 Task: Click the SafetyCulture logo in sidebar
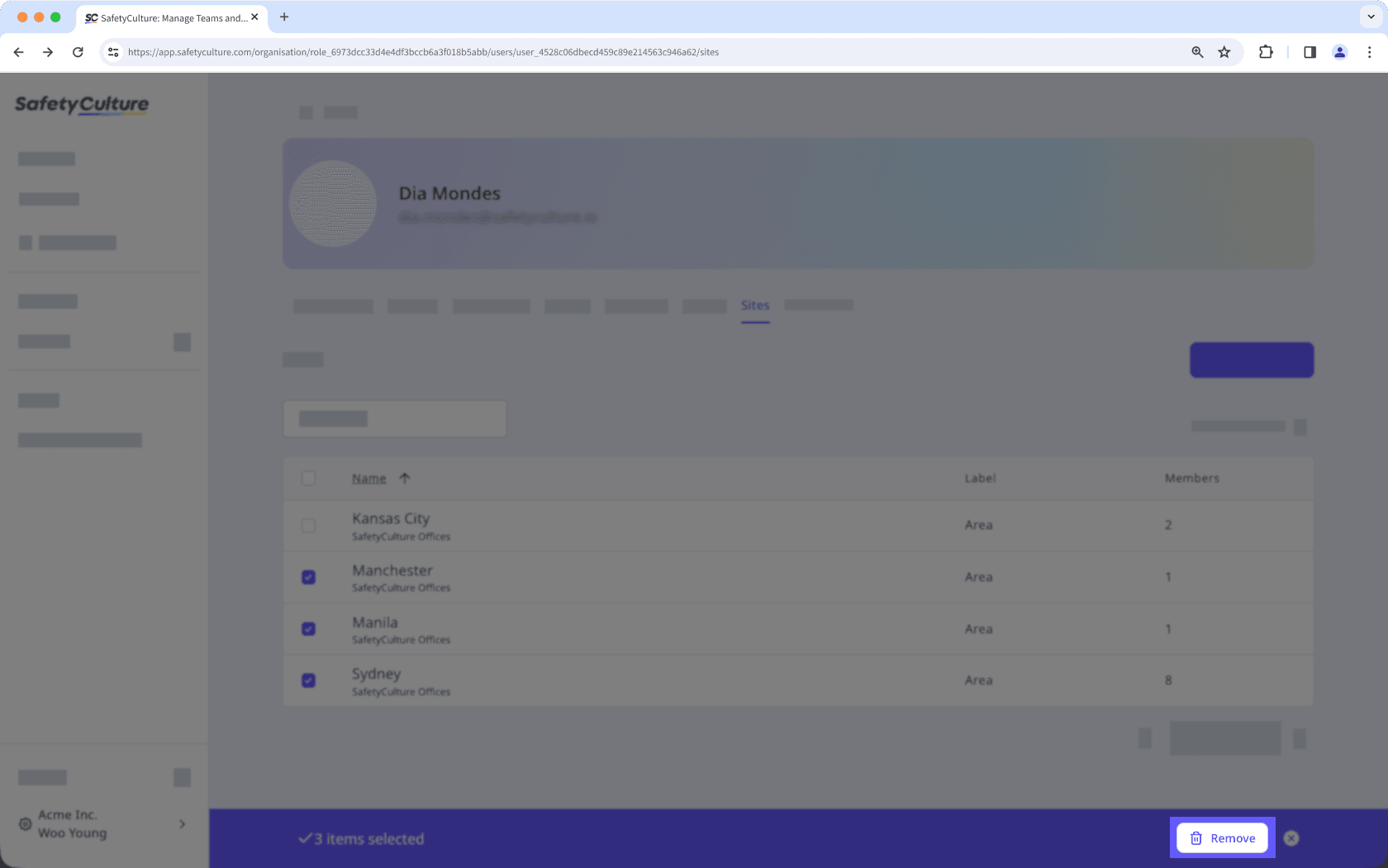81,105
